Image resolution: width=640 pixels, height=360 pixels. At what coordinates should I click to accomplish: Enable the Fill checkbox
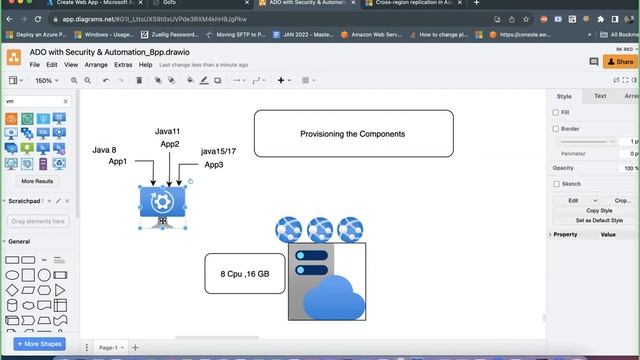pyautogui.click(x=556, y=112)
